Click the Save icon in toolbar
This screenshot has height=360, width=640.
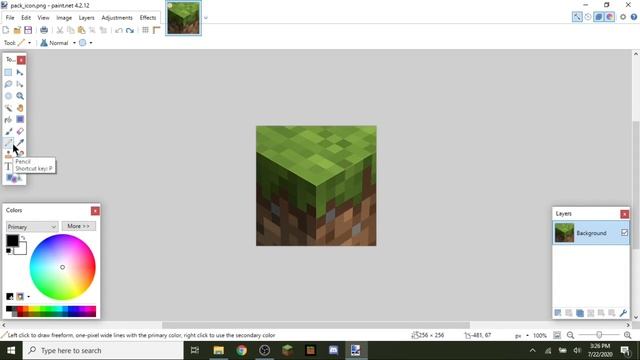pos(28,30)
